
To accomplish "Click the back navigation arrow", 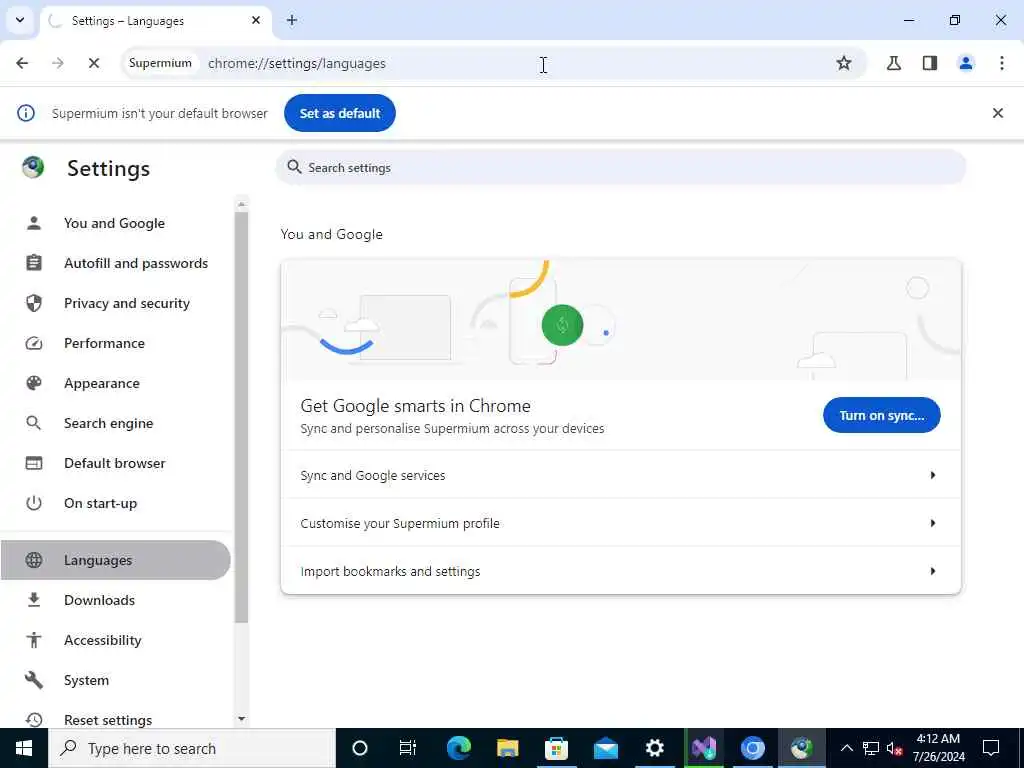I will click(22, 63).
